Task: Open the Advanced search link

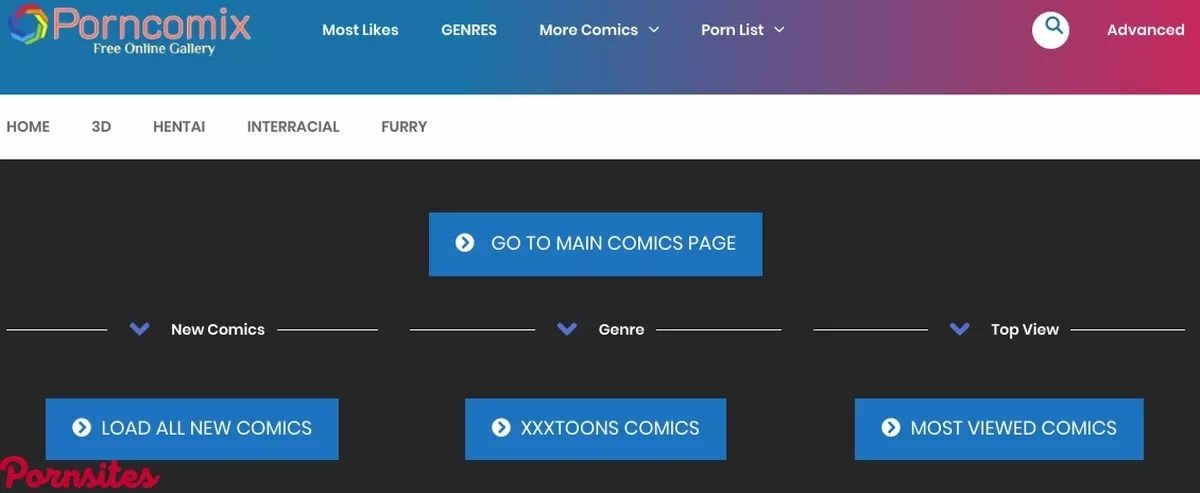Action: pyautogui.click(x=1145, y=30)
